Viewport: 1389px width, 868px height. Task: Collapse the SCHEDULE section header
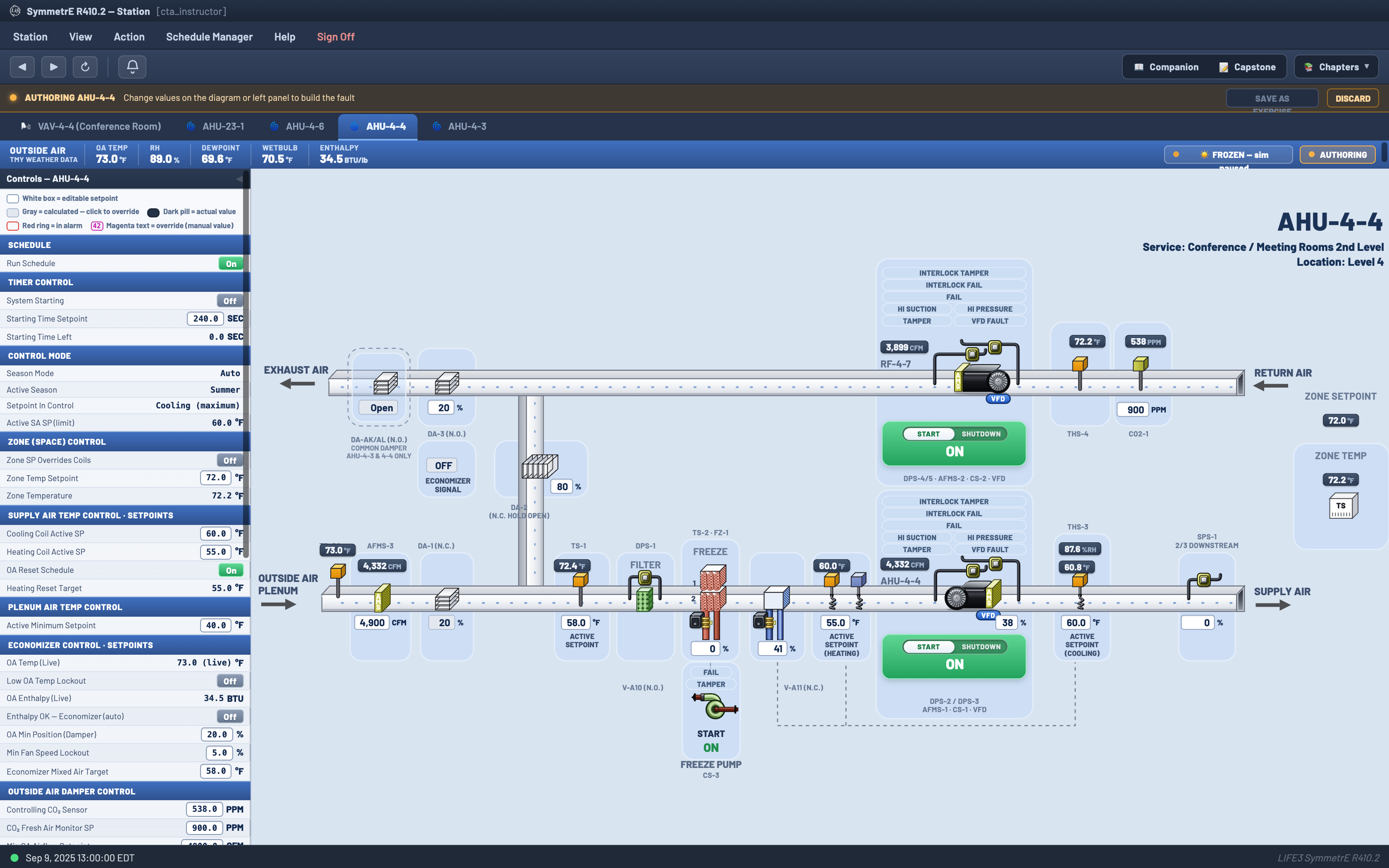[x=125, y=245]
